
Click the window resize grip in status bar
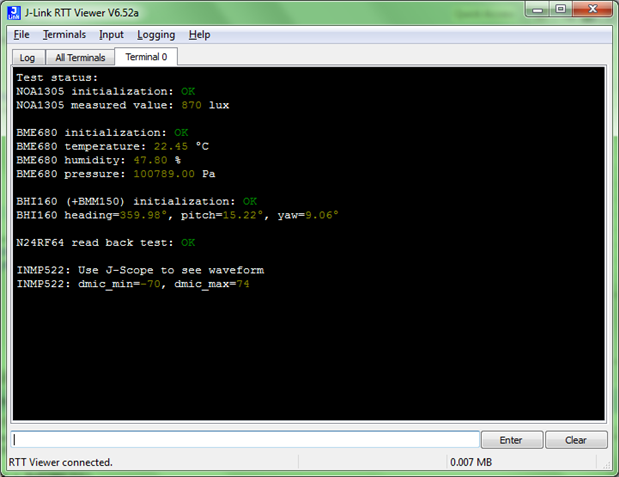(x=607, y=466)
